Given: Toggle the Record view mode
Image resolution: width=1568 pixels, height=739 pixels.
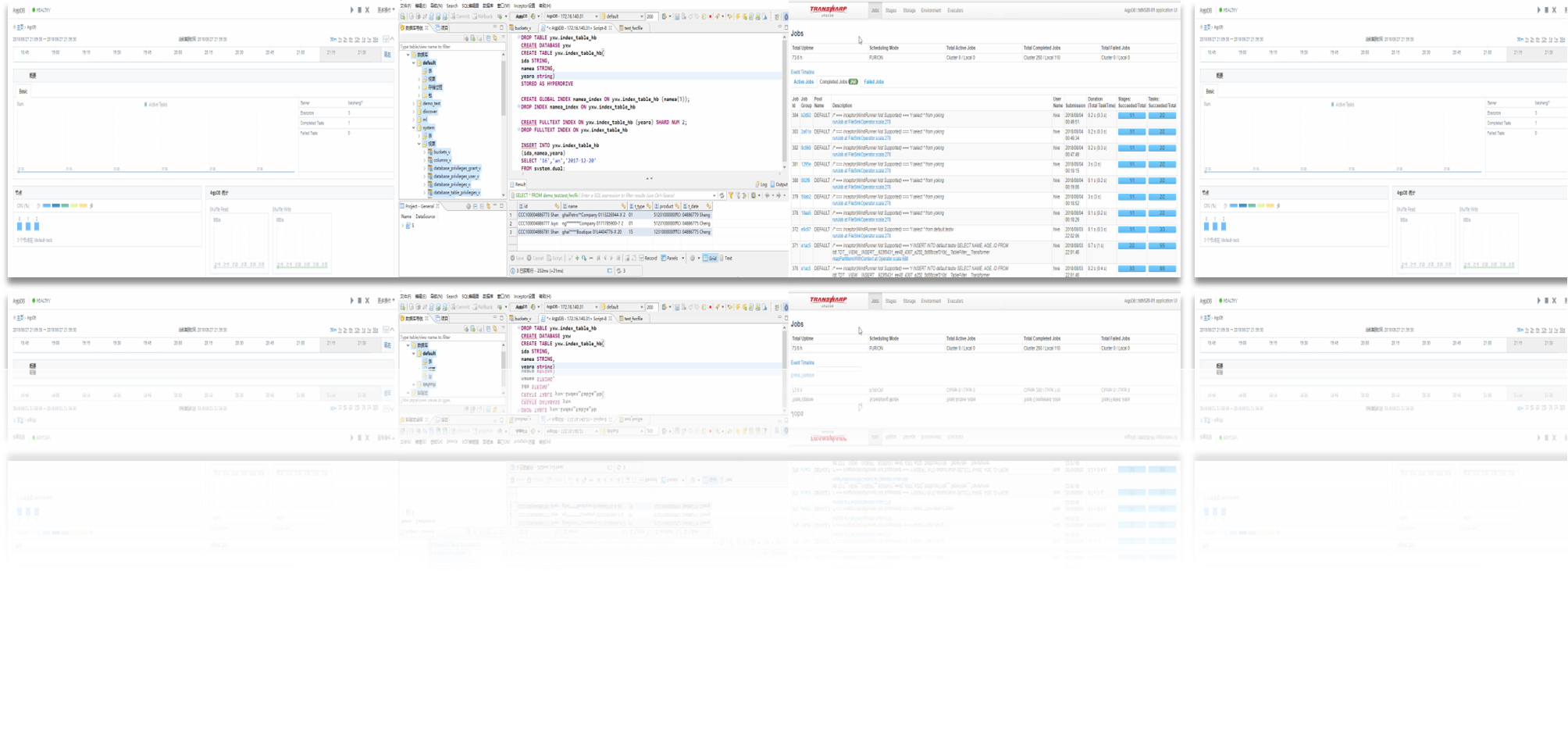Looking at the screenshot, I should 648,258.
